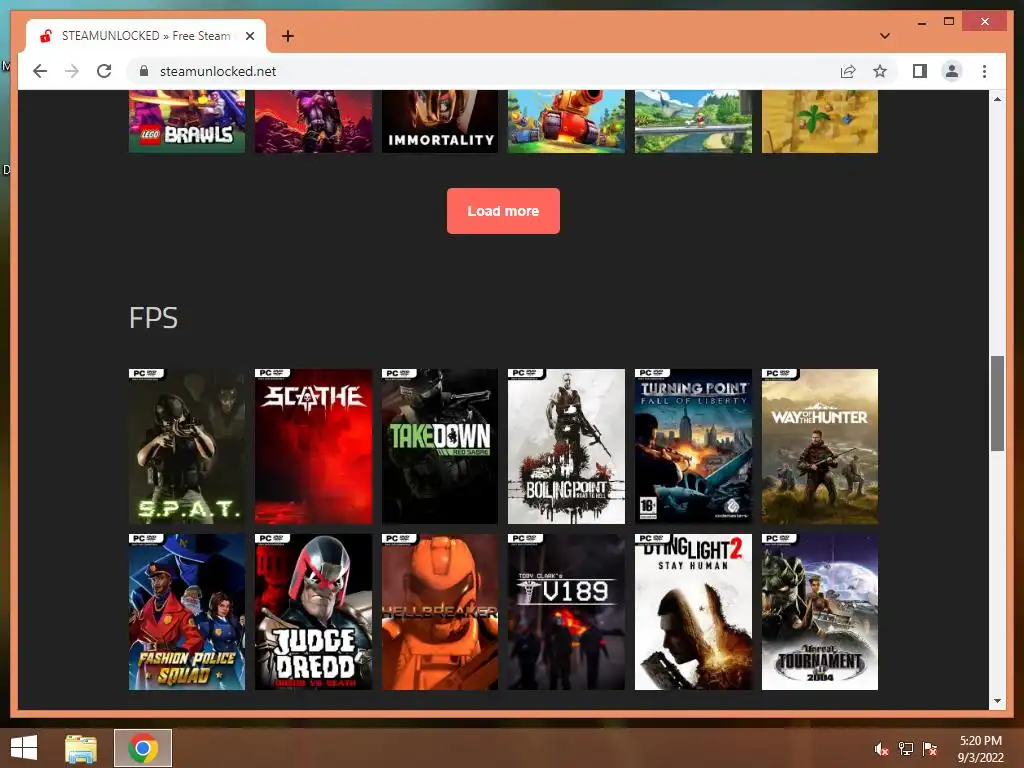Open the bridge landscape game cover
Viewport: 1024px width, 768px height.
[693, 121]
